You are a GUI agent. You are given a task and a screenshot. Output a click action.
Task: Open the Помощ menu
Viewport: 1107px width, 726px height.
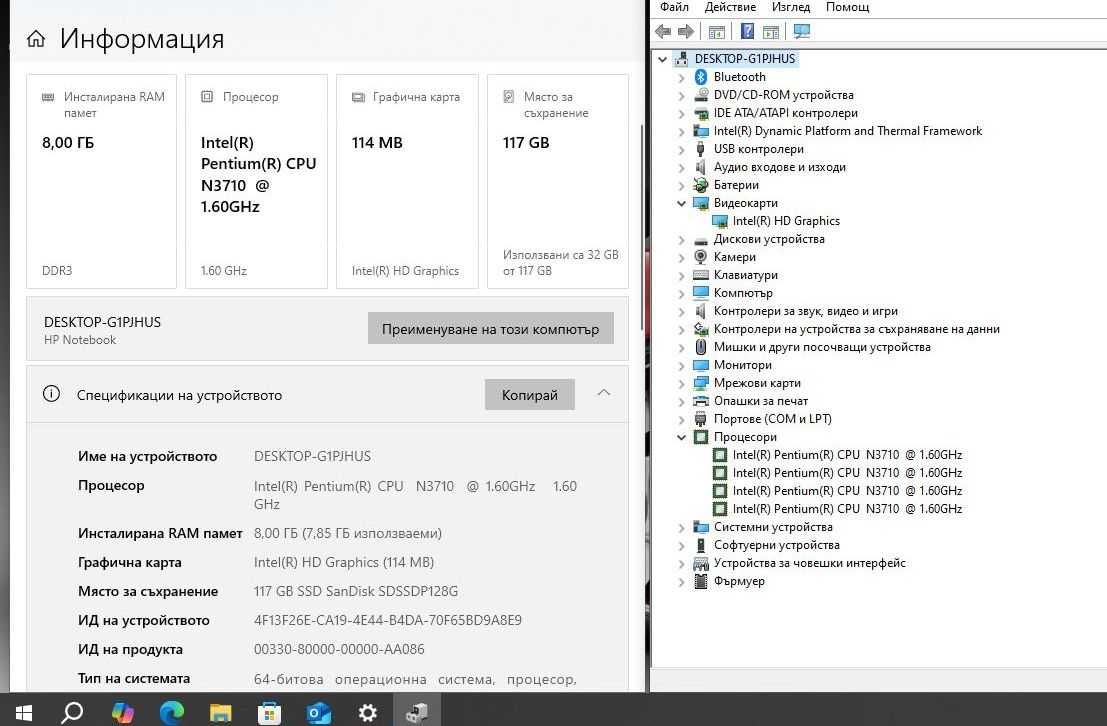(847, 7)
